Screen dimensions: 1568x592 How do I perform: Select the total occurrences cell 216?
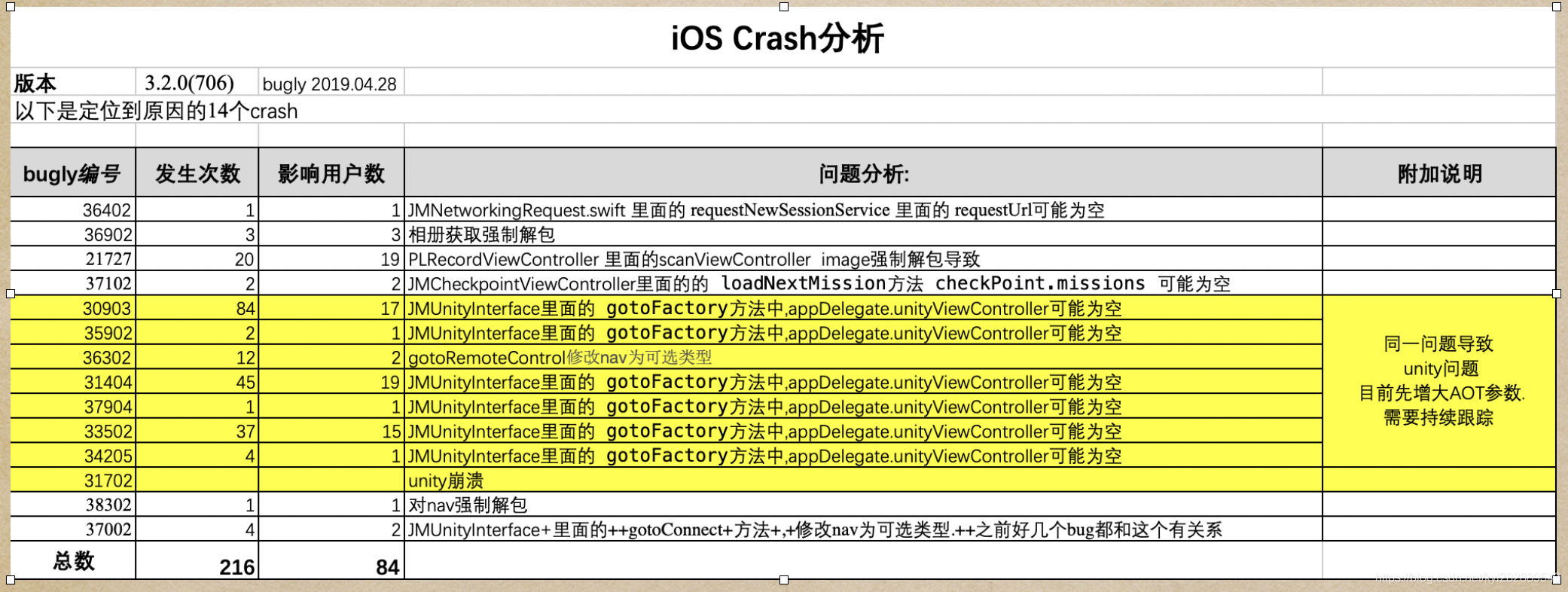pyautogui.click(x=197, y=560)
